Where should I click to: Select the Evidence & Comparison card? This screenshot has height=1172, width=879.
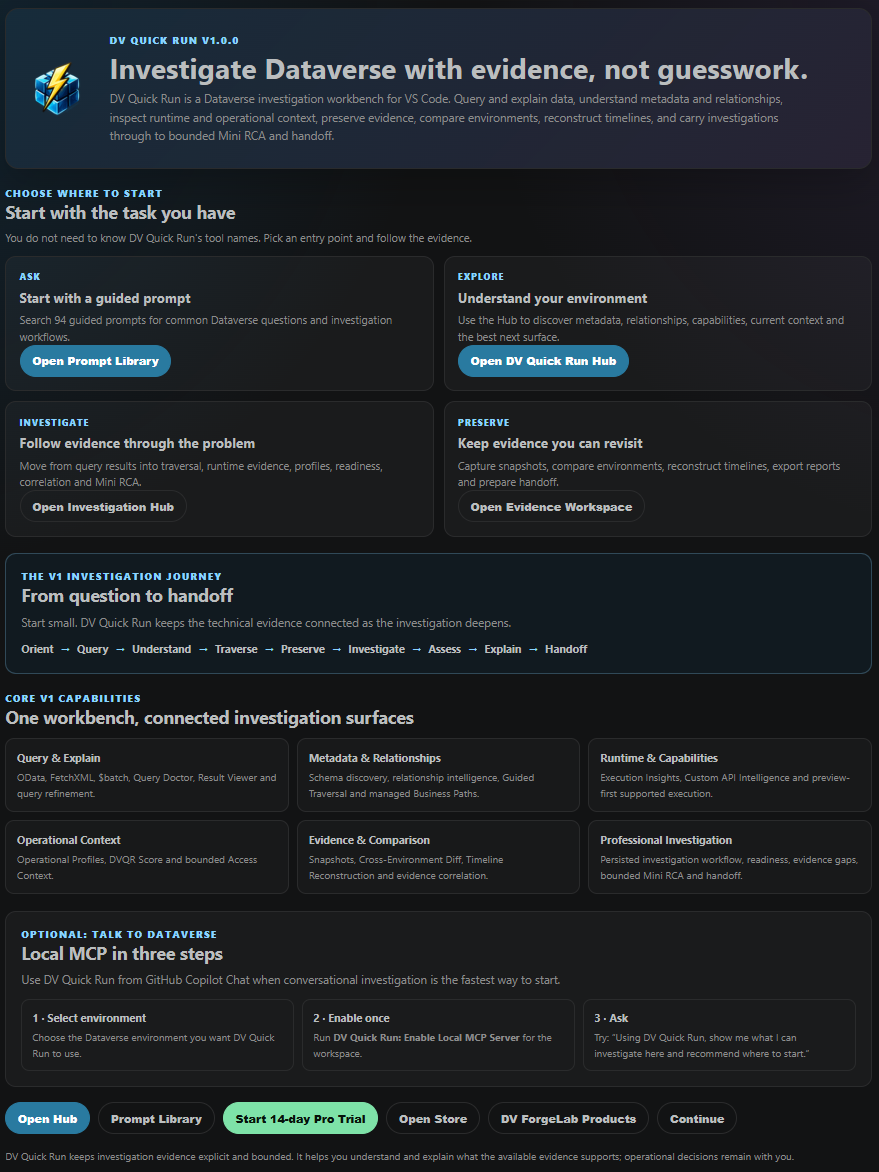438,857
